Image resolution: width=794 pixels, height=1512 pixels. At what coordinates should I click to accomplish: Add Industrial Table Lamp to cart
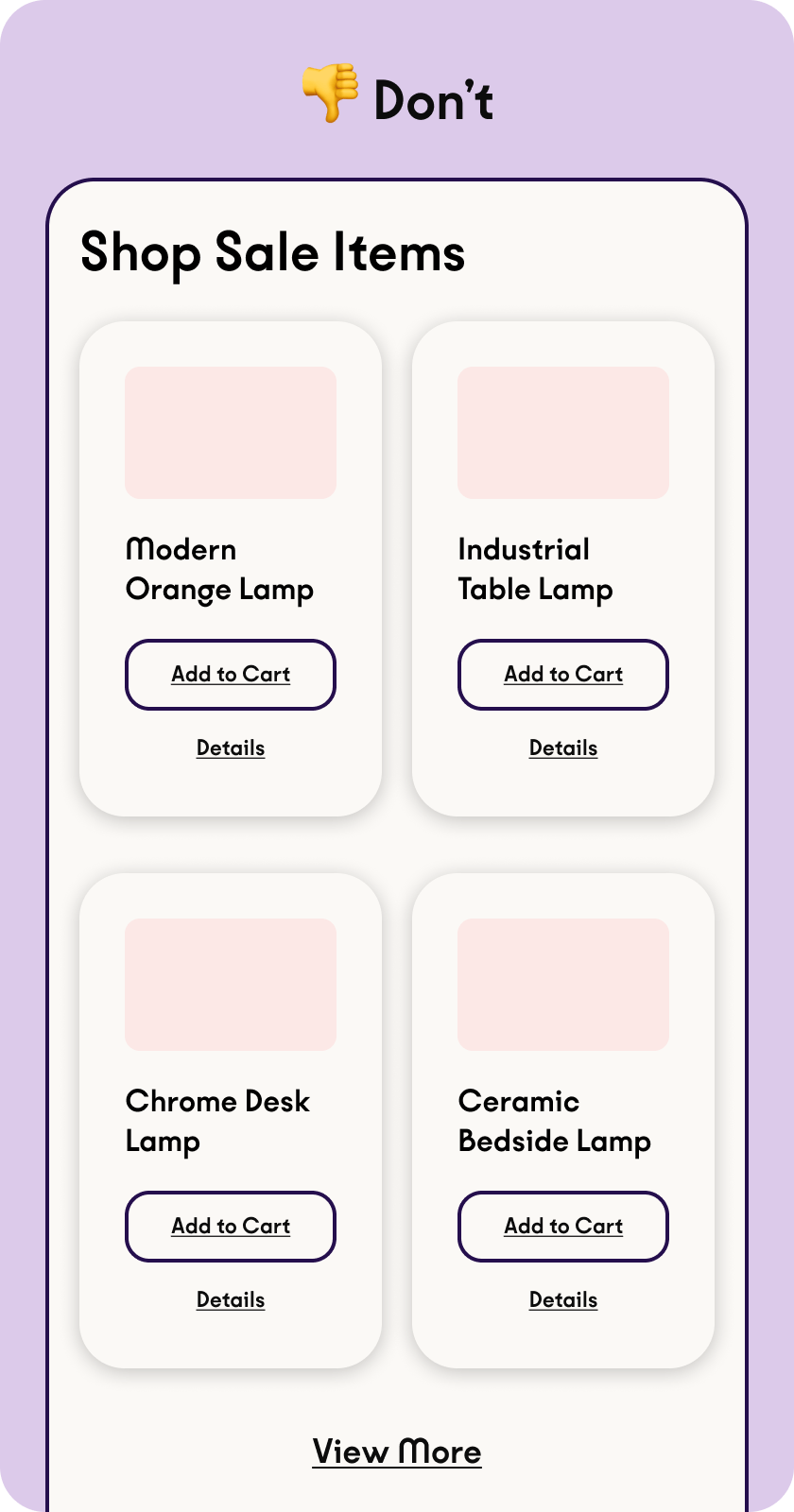[x=563, y=675]
